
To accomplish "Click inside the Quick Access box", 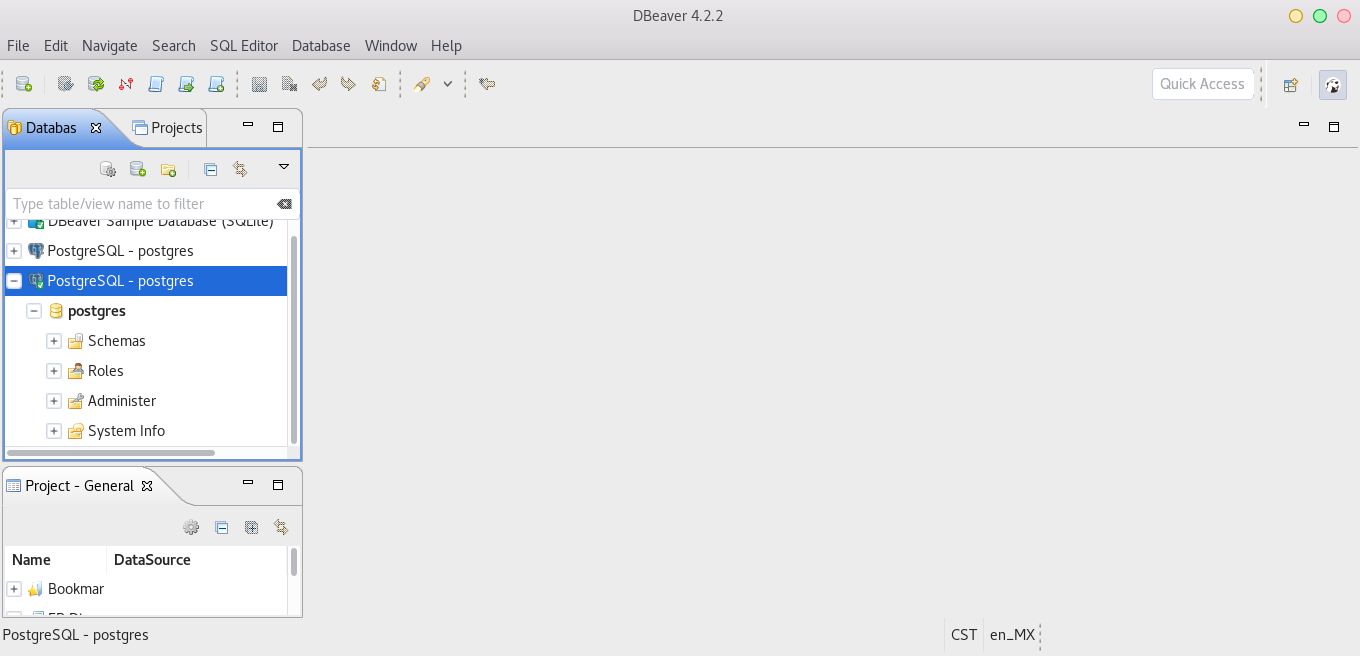I will click(1203, 84).
